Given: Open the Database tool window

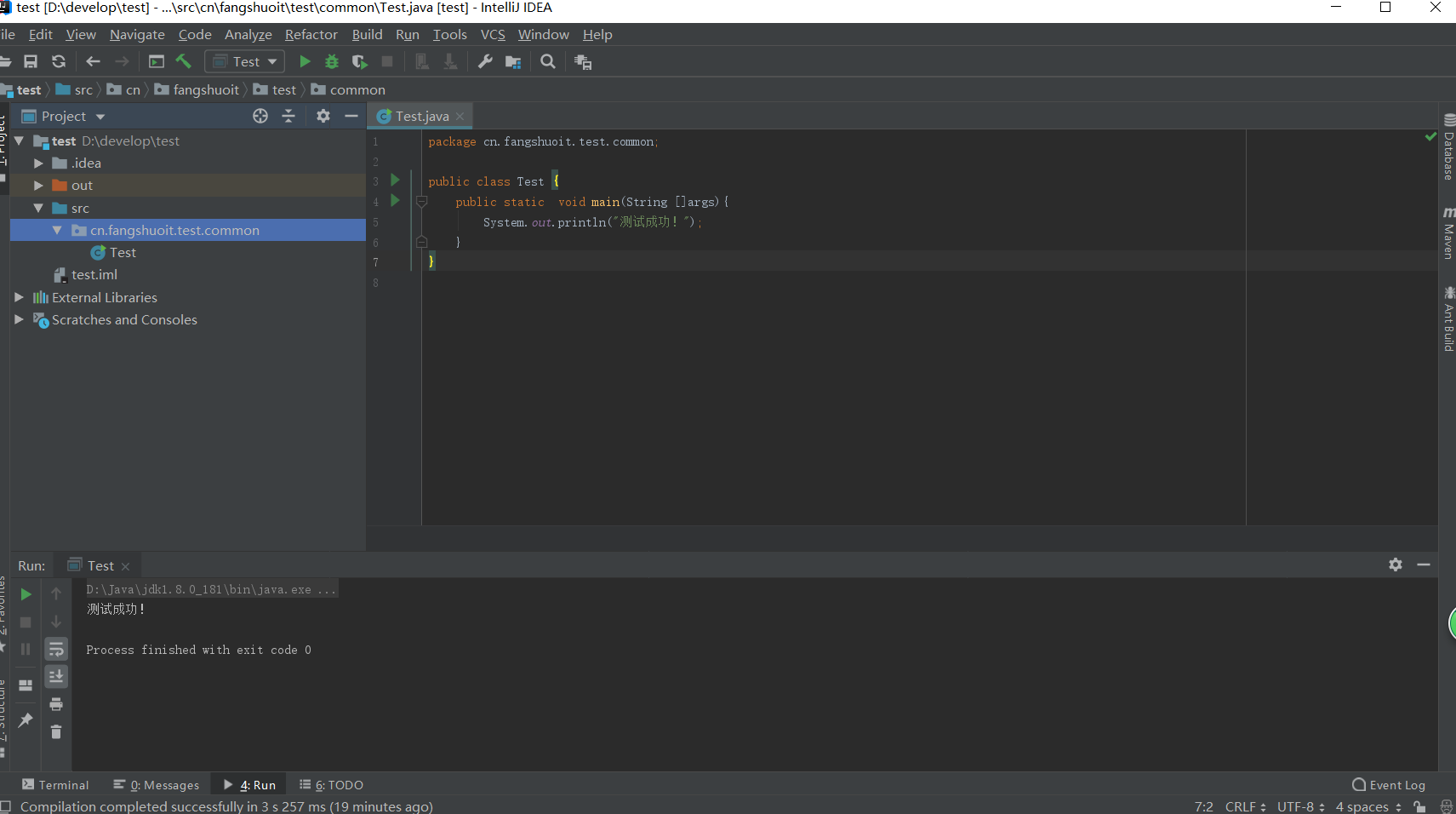Looking at the screenshot, I should [x=1448, y=146].
